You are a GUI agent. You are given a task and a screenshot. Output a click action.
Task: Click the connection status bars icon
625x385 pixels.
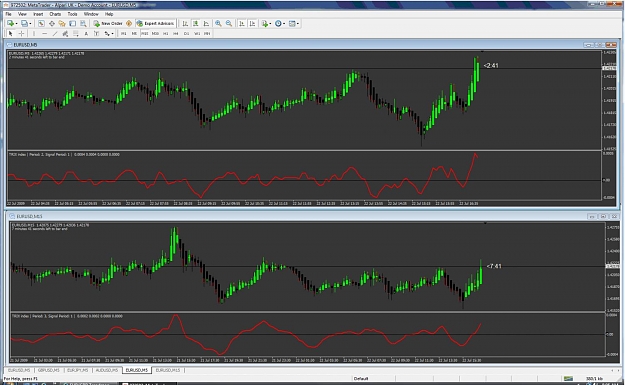click(x=568, y=379)
